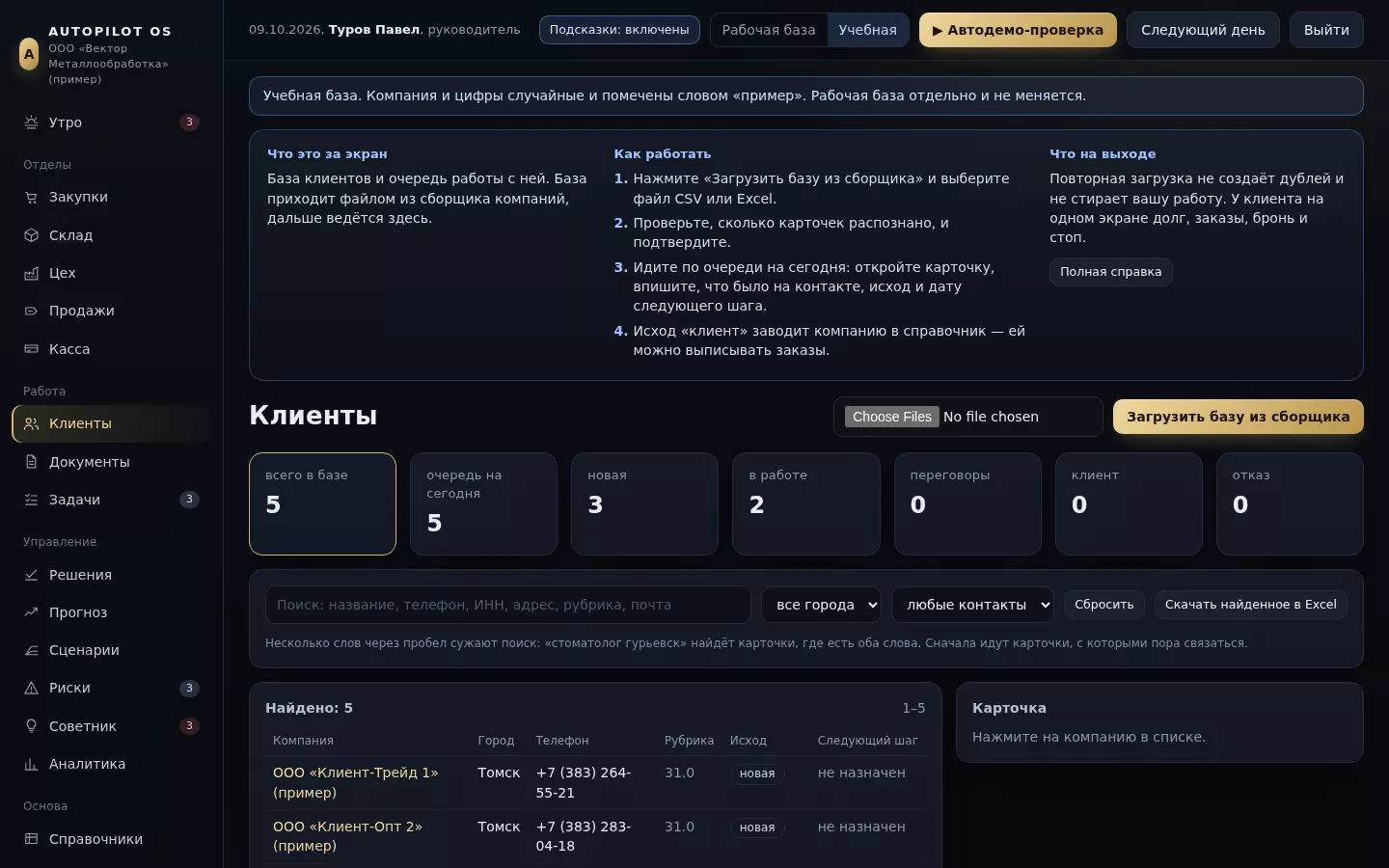Click the Утро sunrise icon in sidebar
The width and height of the screenshot is (1389, 868).
[x=31, y=122]
